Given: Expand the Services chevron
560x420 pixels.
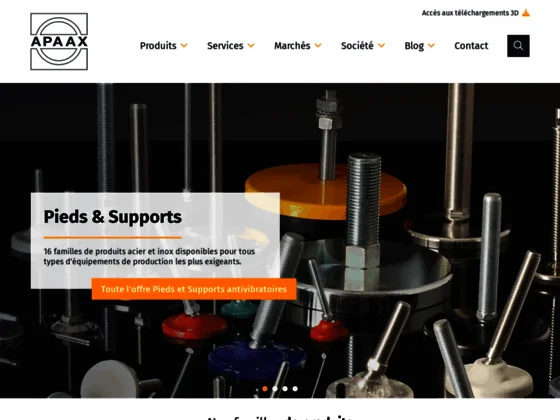Looking at the screenshot, I should [251, 46].
